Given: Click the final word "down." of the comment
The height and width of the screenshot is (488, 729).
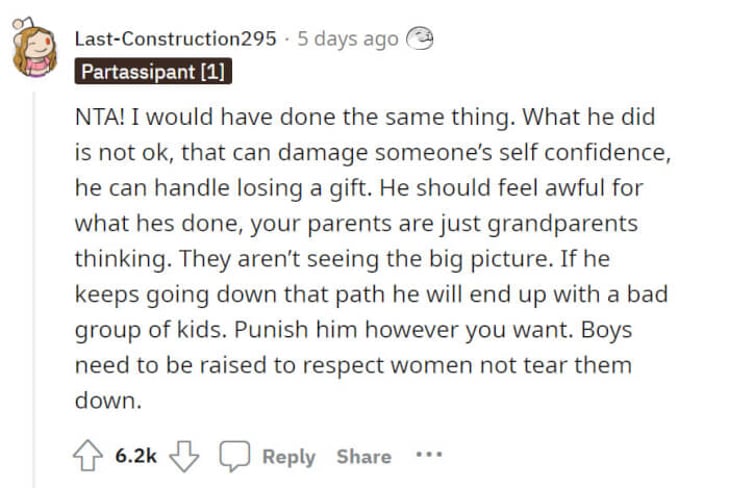Looking at the screenshot, I should [108, 401].
